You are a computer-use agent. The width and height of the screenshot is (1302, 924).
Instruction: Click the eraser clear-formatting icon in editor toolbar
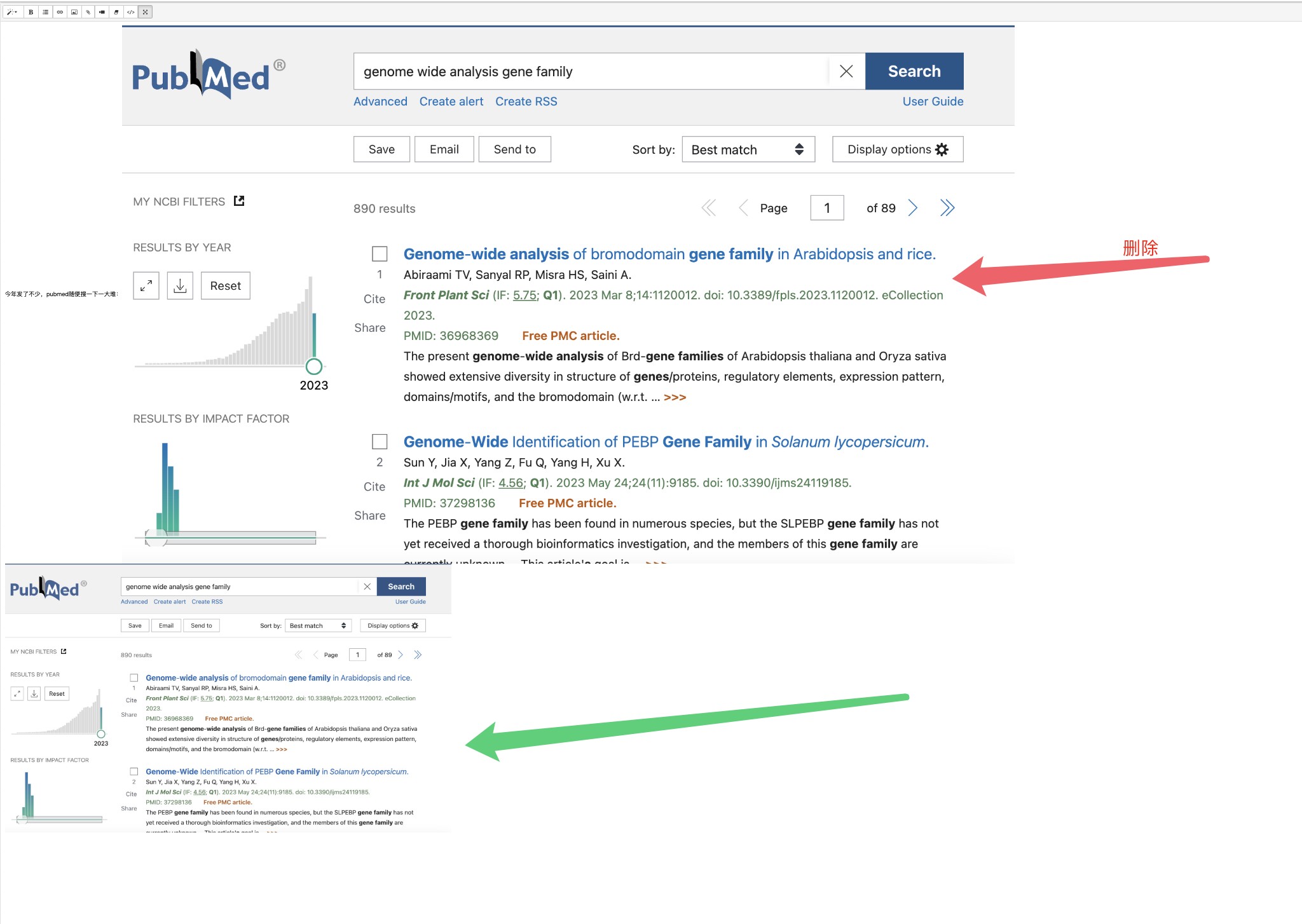click(x=116, y=11)
